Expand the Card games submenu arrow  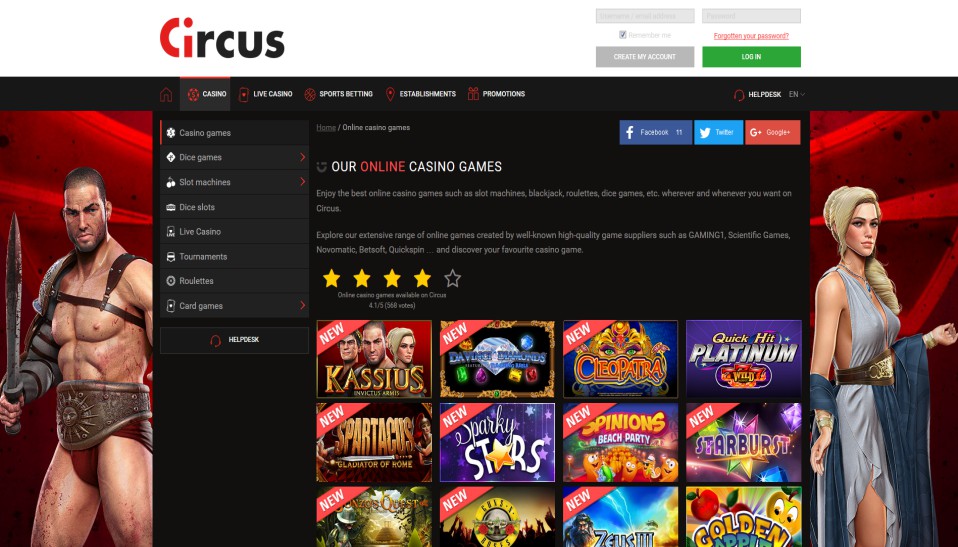(302, 305)
